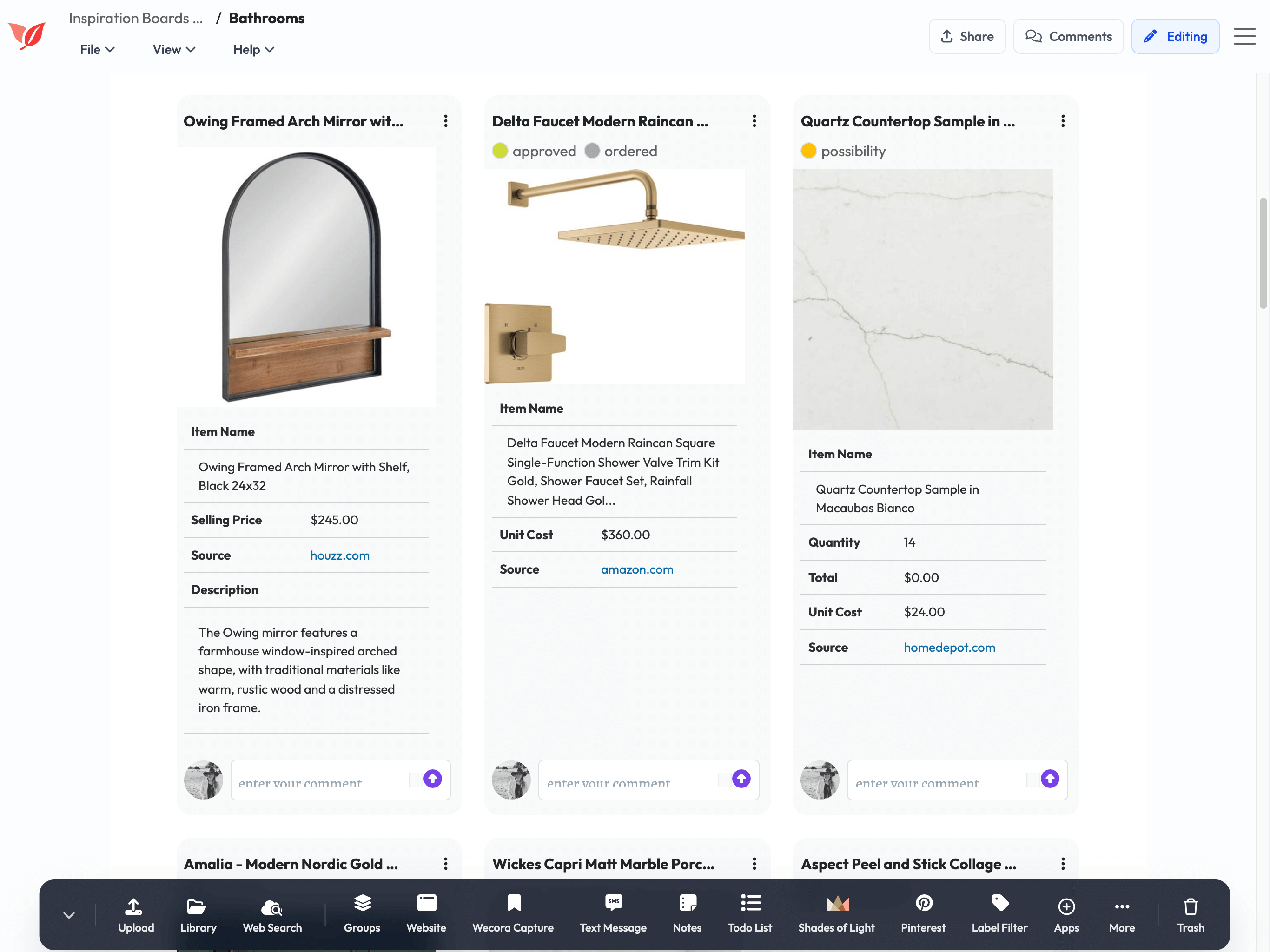Click avatar on Quartz Countertop card
The height and width of the screenshot is (952, 1270).
click(x=819, y=780)
